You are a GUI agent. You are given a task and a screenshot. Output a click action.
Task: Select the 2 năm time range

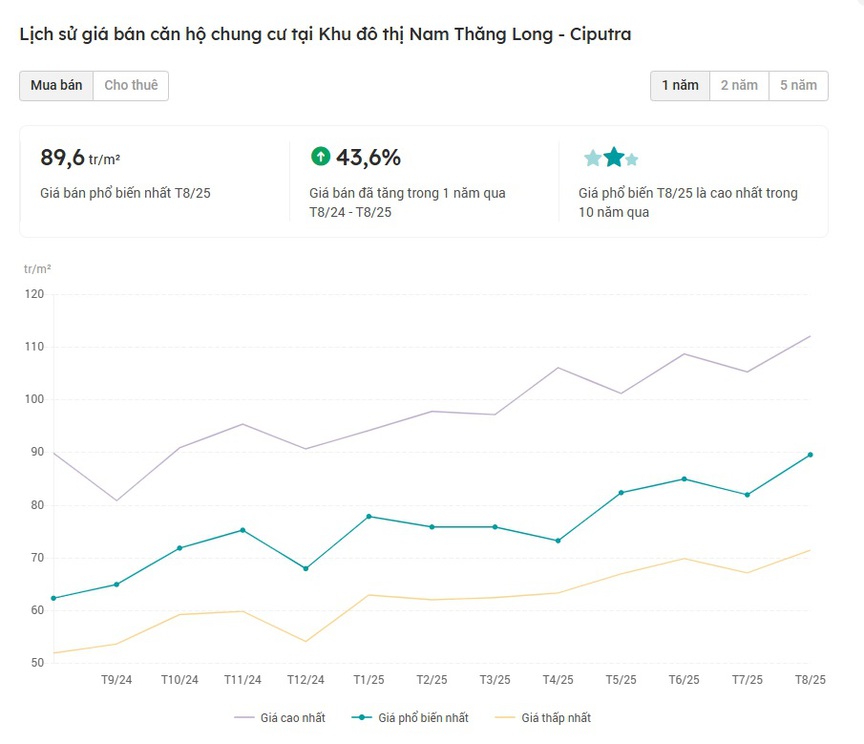pyautogui.click(x=739, y=85)
